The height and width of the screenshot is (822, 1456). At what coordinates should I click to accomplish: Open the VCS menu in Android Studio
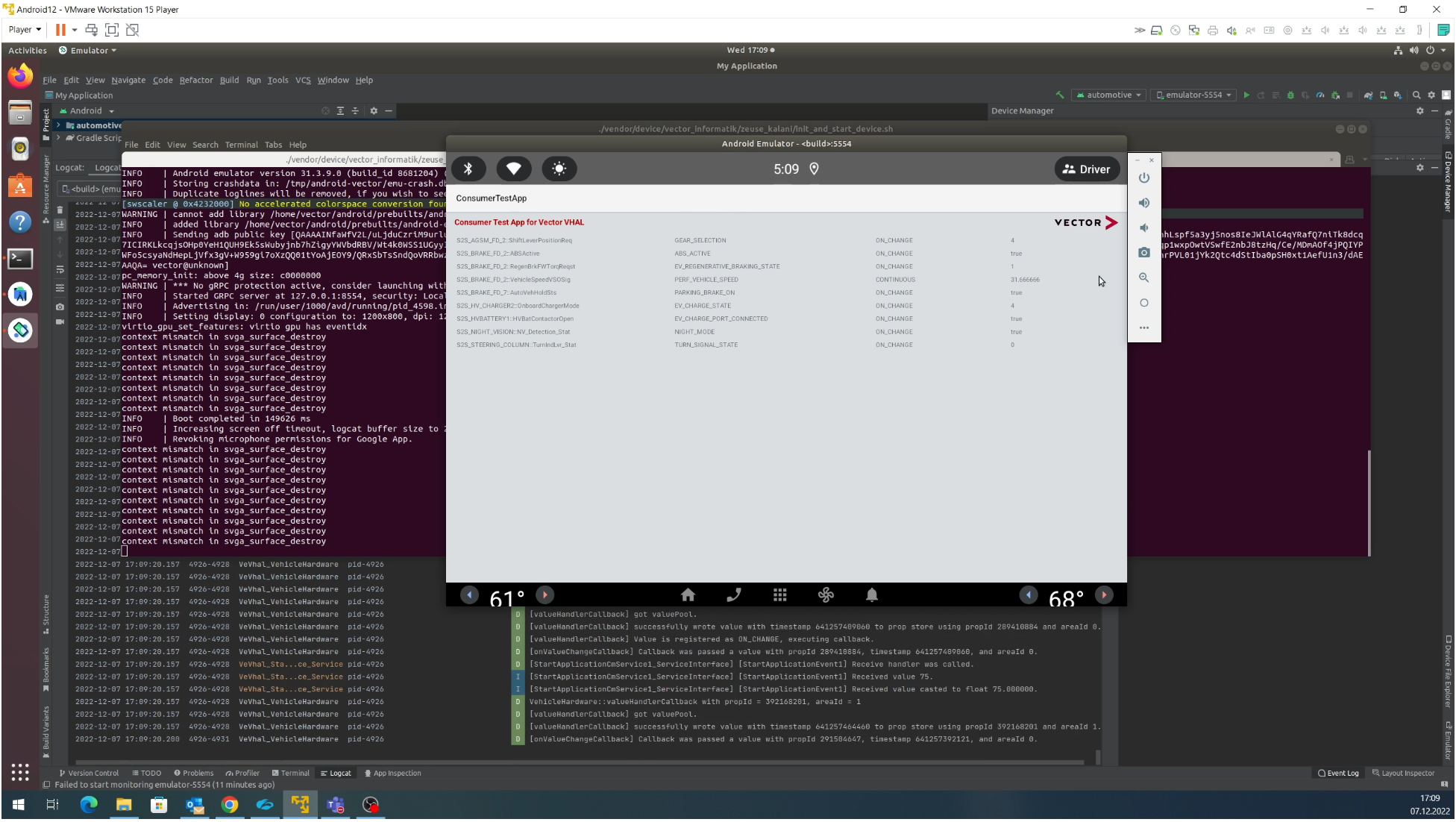(303, 80)
